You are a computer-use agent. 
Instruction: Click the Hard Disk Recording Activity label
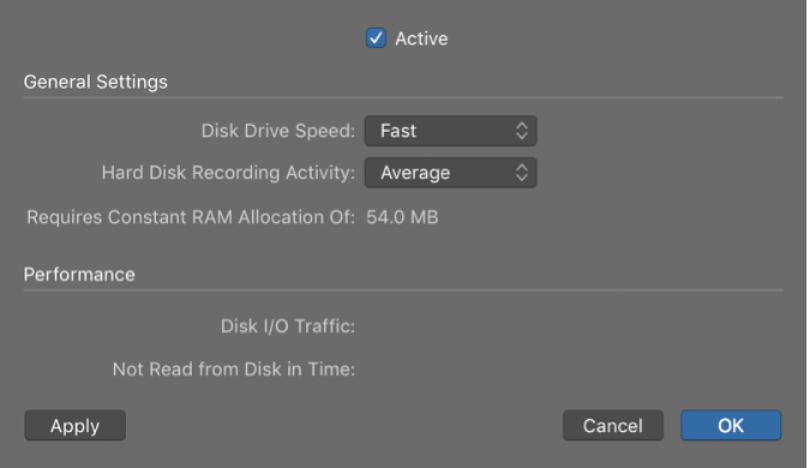tap(228, 173)
